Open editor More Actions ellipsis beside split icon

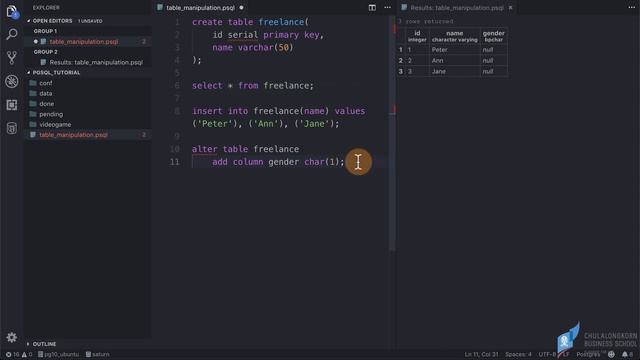387,8
